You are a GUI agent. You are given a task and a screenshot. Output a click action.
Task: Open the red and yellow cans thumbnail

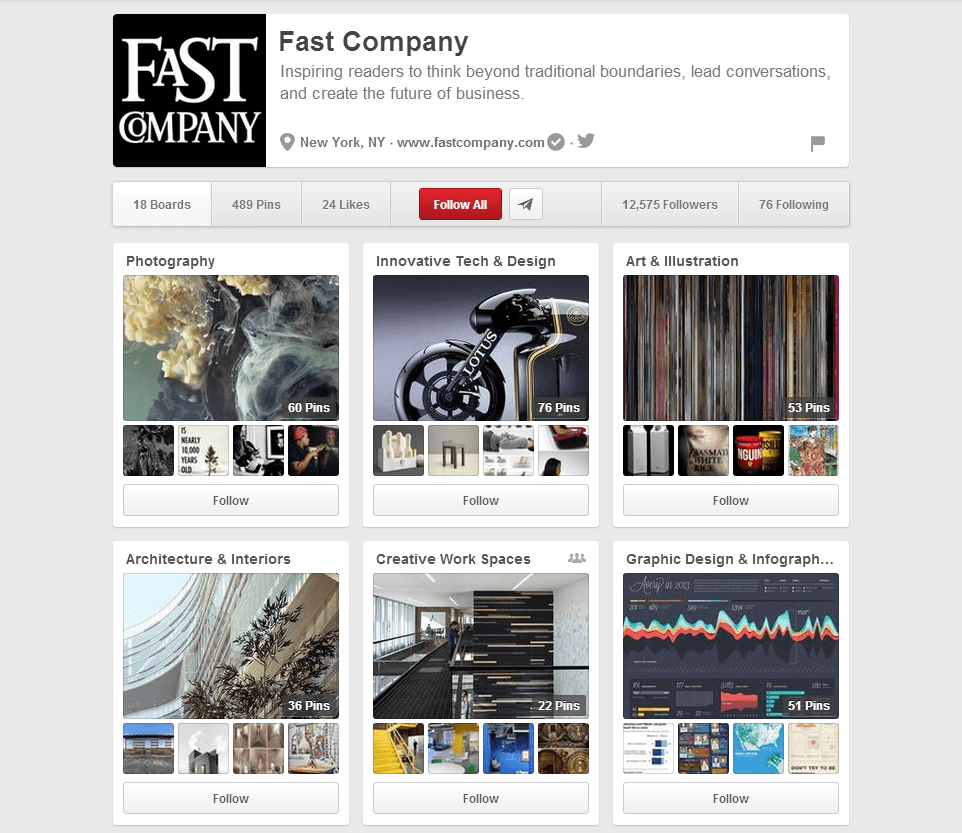[758, 451]
